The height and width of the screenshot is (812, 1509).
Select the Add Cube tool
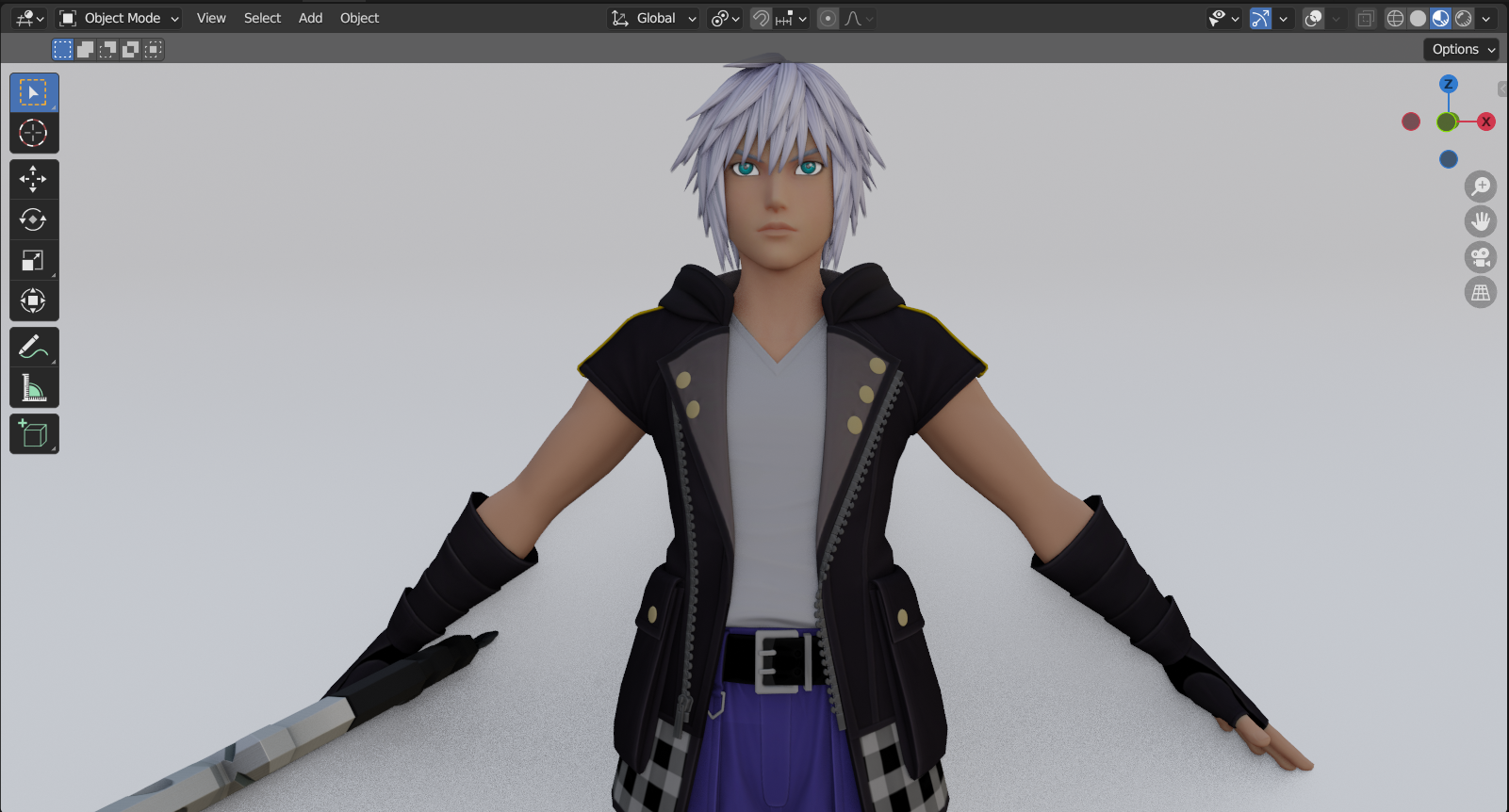pos(34,434)
